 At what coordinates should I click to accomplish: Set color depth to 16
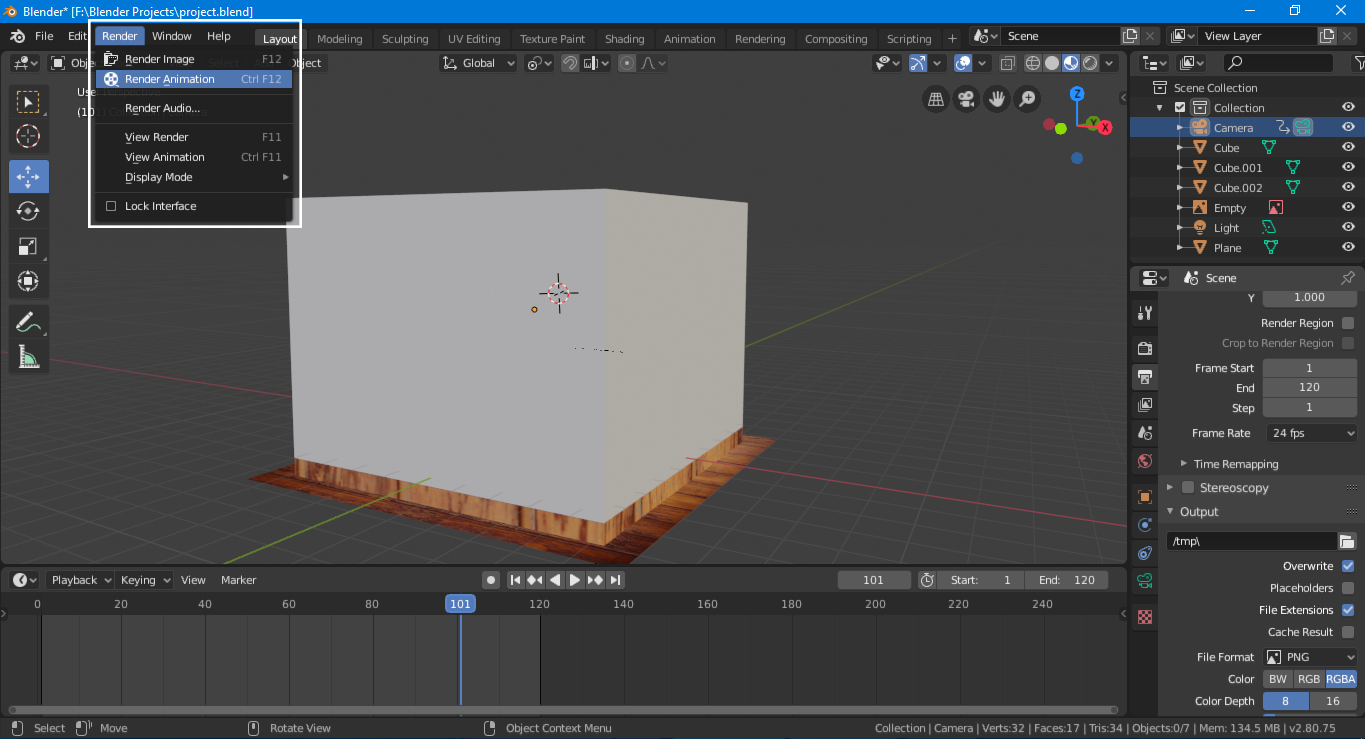1333,701
